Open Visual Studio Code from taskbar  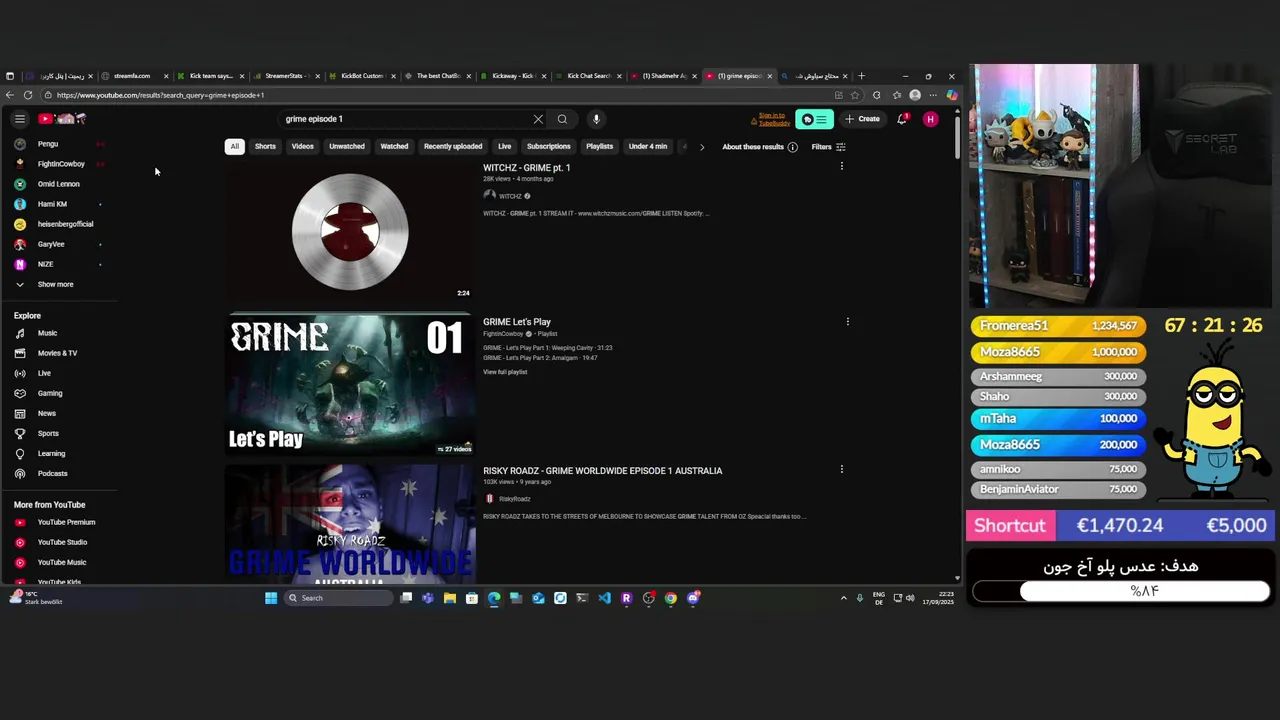tap(604, 598)
